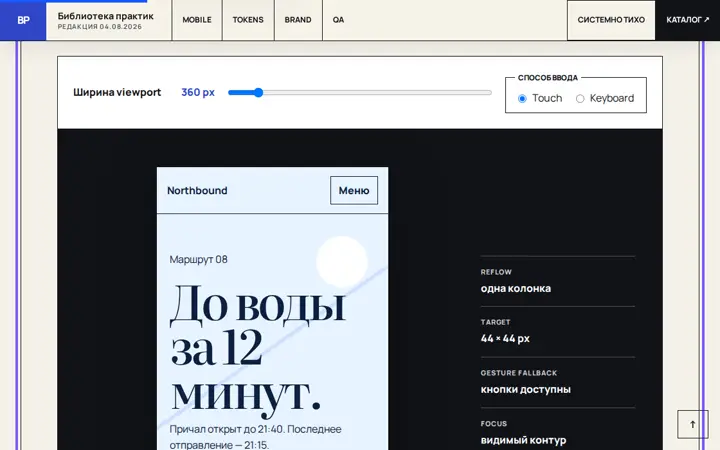Click the Маршрут 08 label
720x450 pixels.
pyautogui.click(x=198, y=259)
